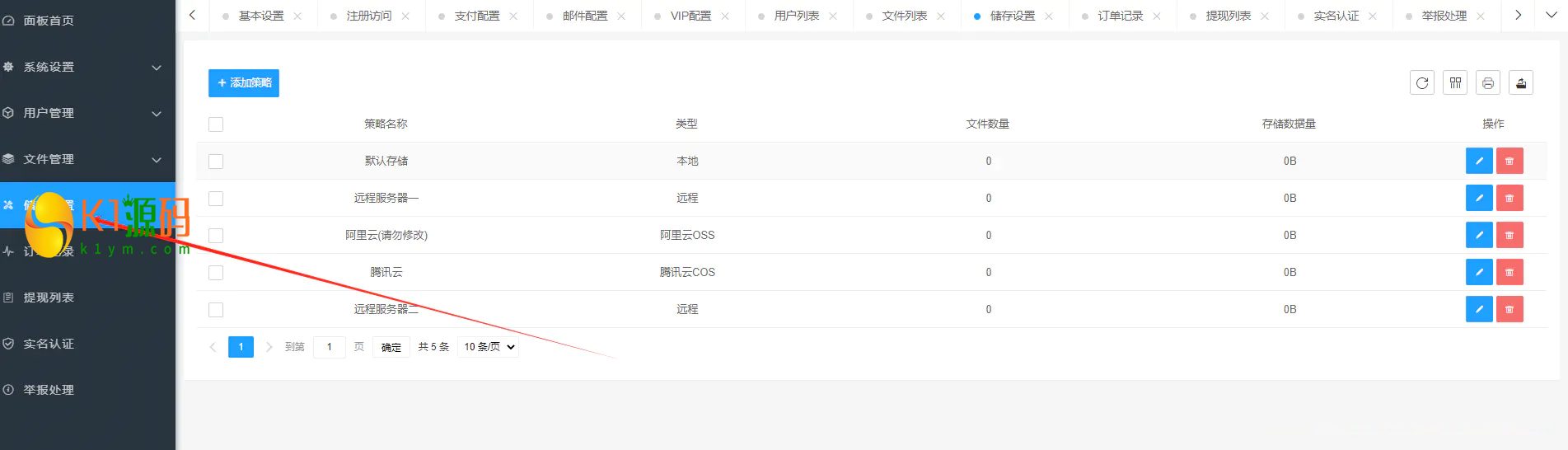Switch to the 注册访问 tab
Screen dimensions: 1568x450
tap(369, 16)
